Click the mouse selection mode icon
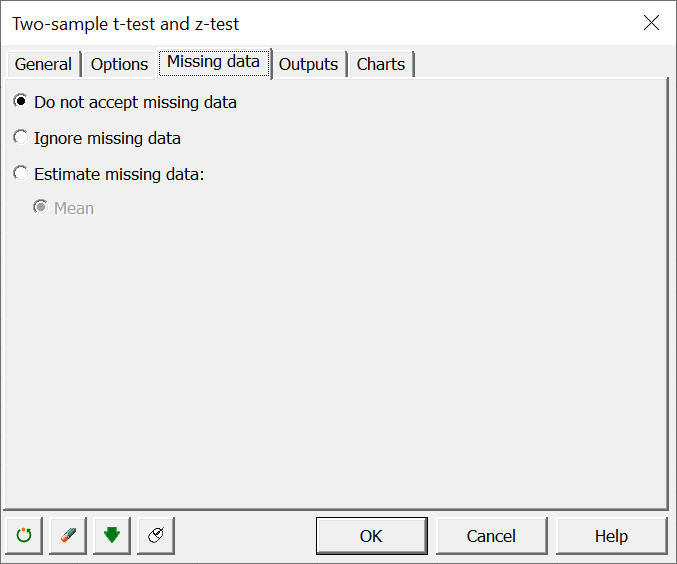The width and height of the screenshot is (677, 564). pos(156,535)
